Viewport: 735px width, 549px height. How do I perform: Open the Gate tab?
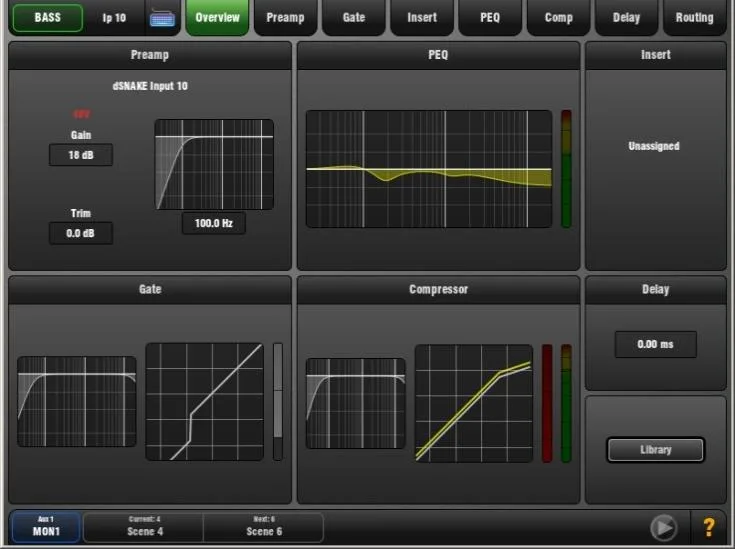[353, 17]
